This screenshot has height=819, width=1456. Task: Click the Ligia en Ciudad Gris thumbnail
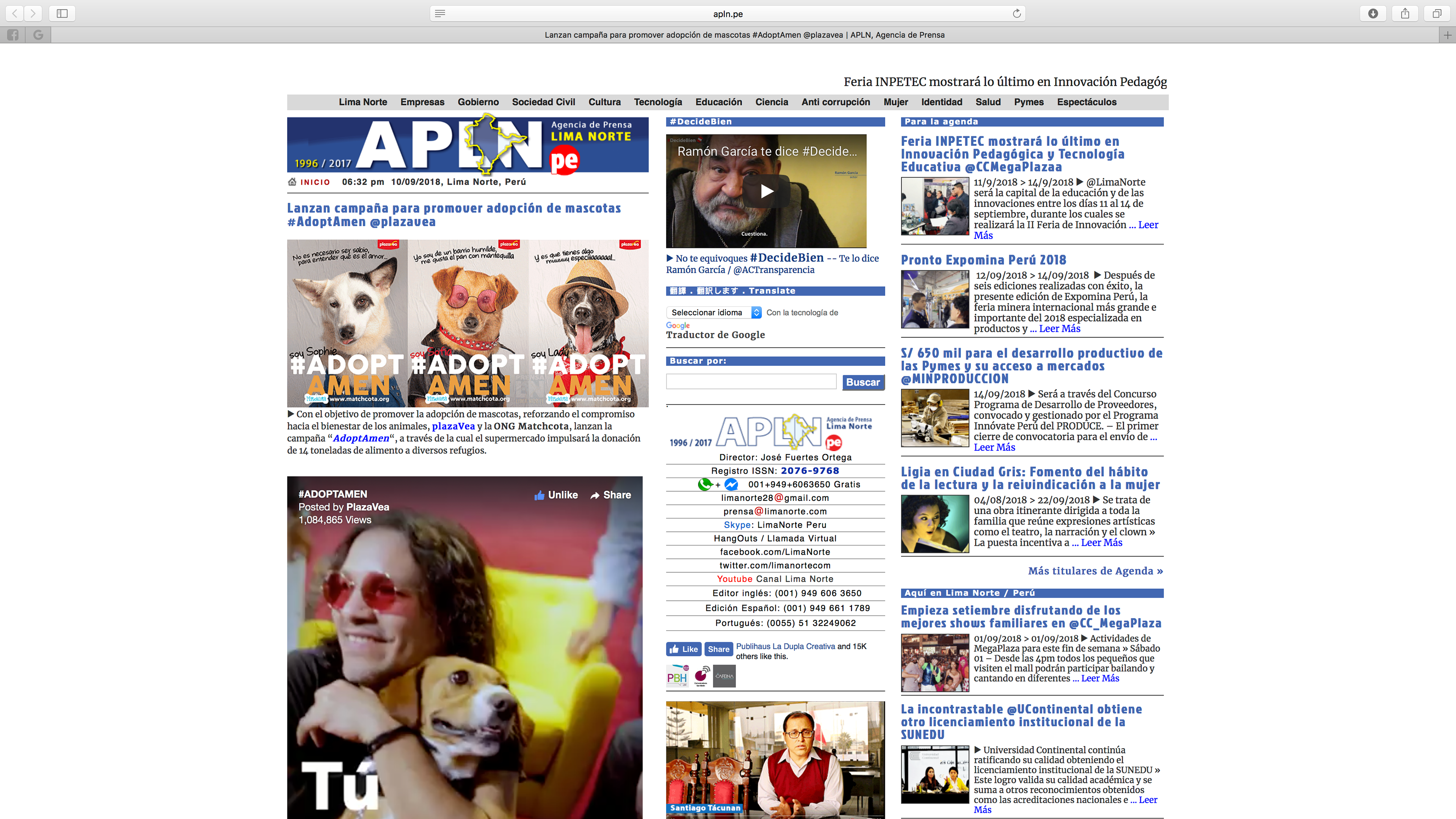click(935, 524)
